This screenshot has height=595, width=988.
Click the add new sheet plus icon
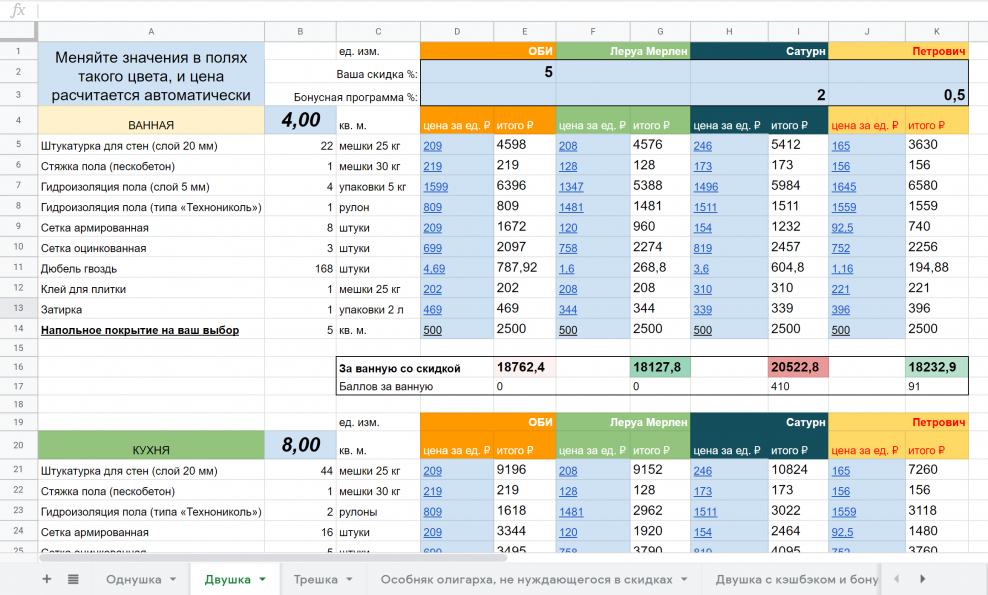46,579
